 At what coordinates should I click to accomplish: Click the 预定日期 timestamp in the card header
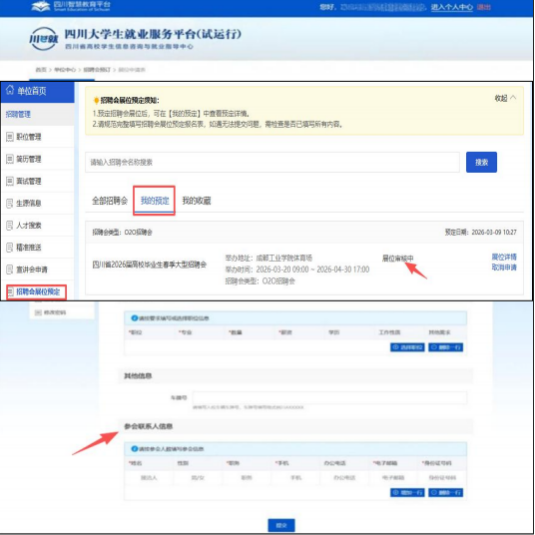(480, 232)
